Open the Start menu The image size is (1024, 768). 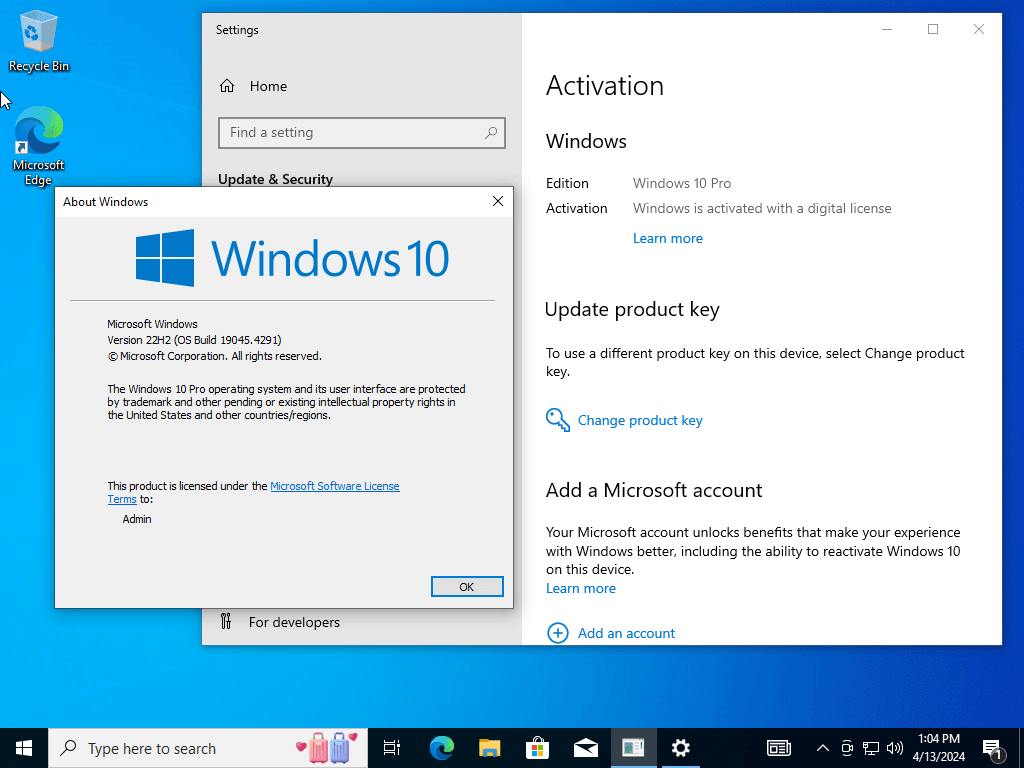pyautogui.click(x=24, y=747)
